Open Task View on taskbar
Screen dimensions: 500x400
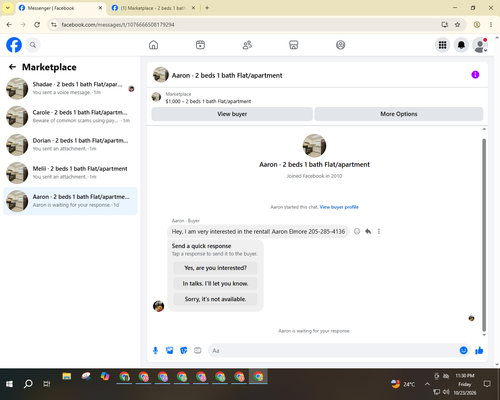coord(47,384)
